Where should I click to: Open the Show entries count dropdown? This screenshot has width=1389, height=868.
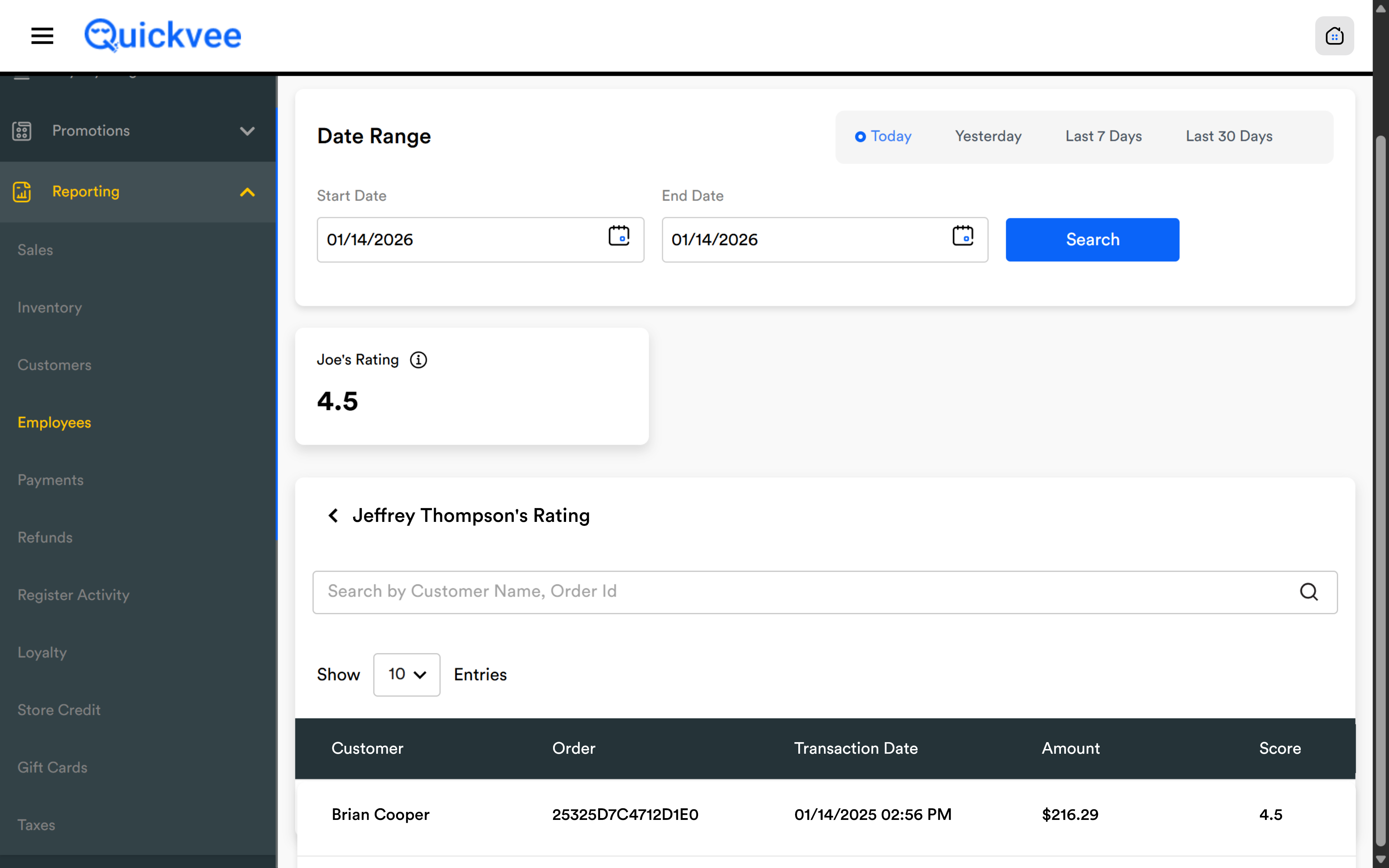click(x=406, y=675)
